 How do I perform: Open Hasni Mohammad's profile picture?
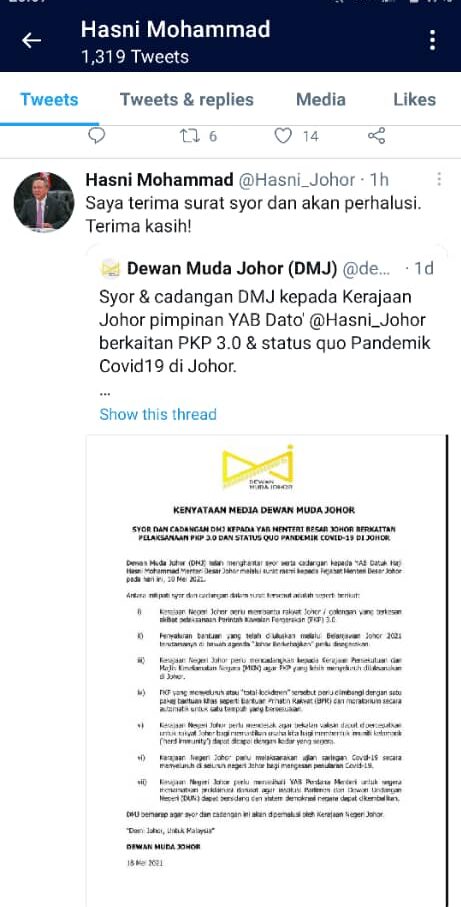click(44, 201)
